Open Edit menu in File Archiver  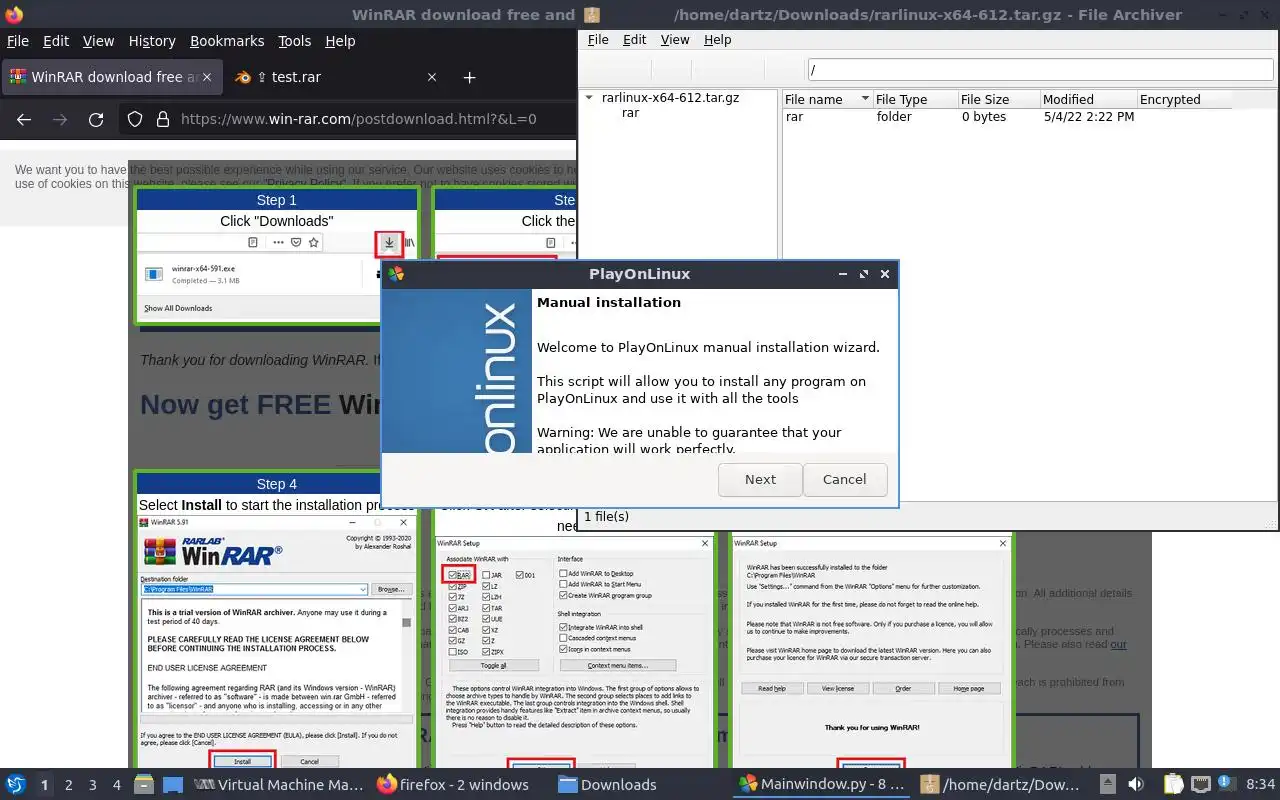pos(635,40)
